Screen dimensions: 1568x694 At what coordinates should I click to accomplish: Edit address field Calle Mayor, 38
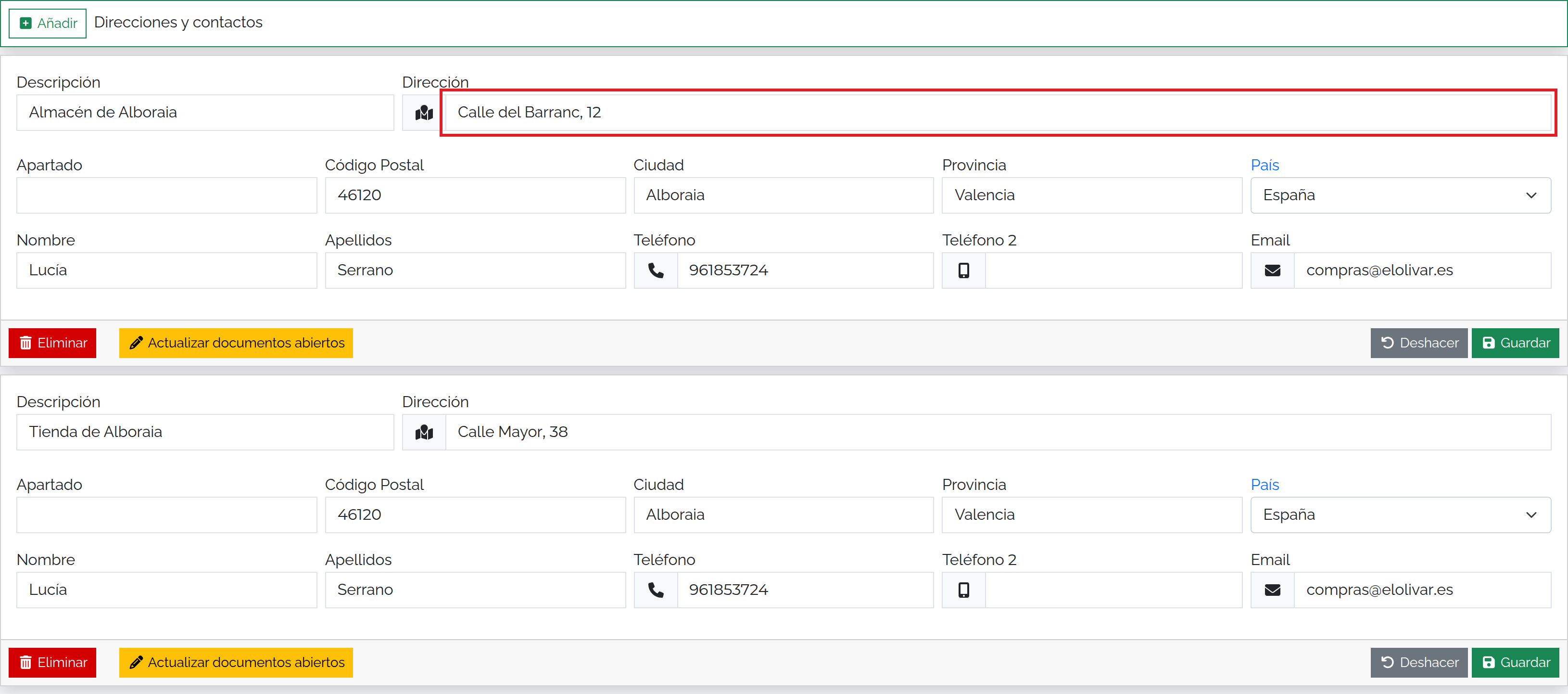tap(998, 433)
